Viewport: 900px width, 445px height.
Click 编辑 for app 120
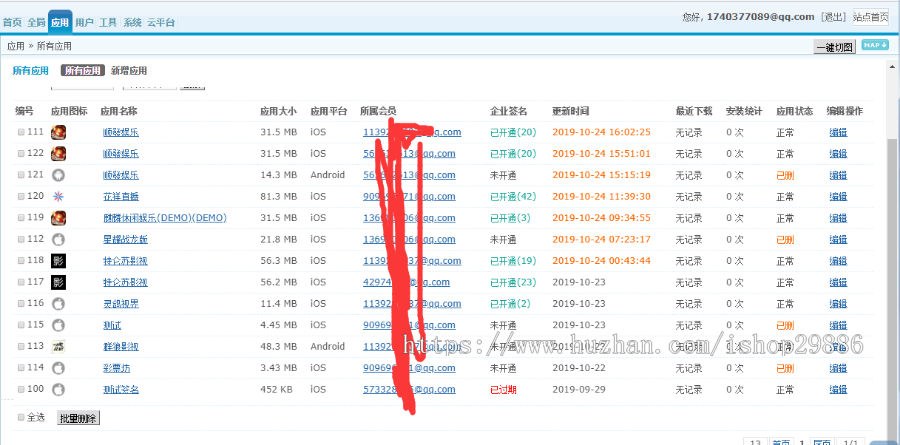click(838, 196)
